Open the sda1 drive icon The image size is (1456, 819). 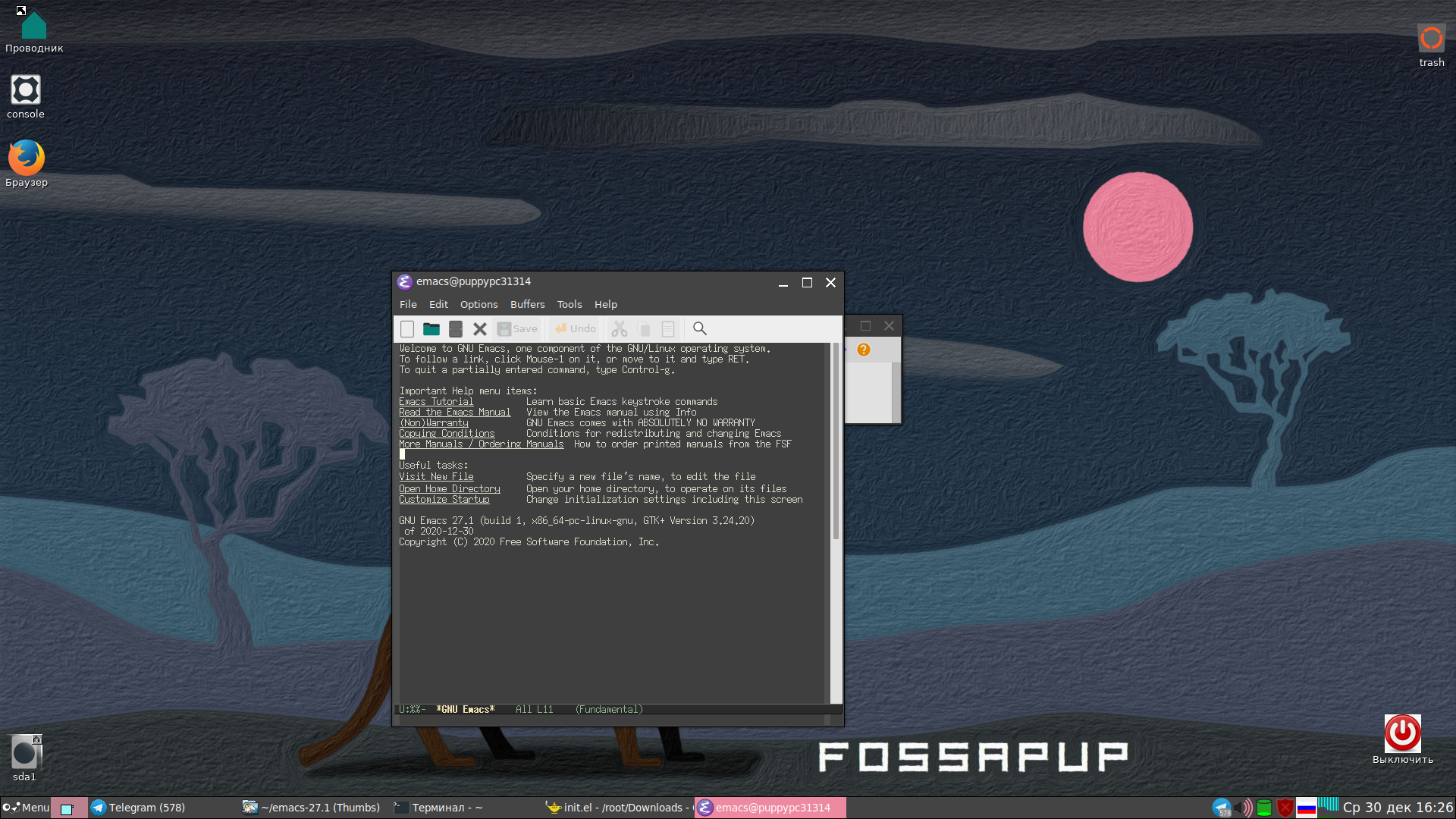coord(24,758)
